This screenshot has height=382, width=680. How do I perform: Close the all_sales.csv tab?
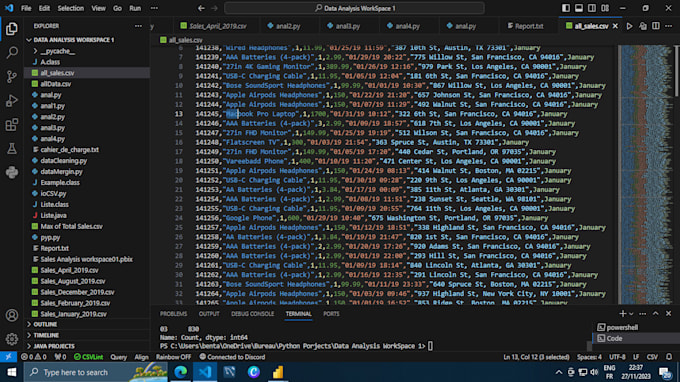(x=615, y=26)
